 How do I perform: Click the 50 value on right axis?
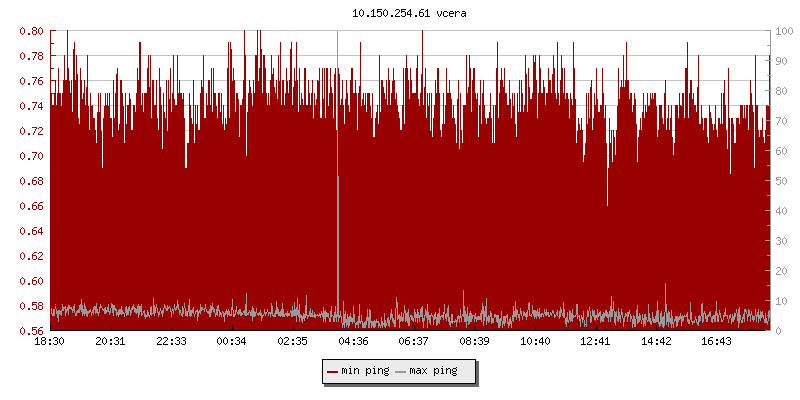[782, 181]
